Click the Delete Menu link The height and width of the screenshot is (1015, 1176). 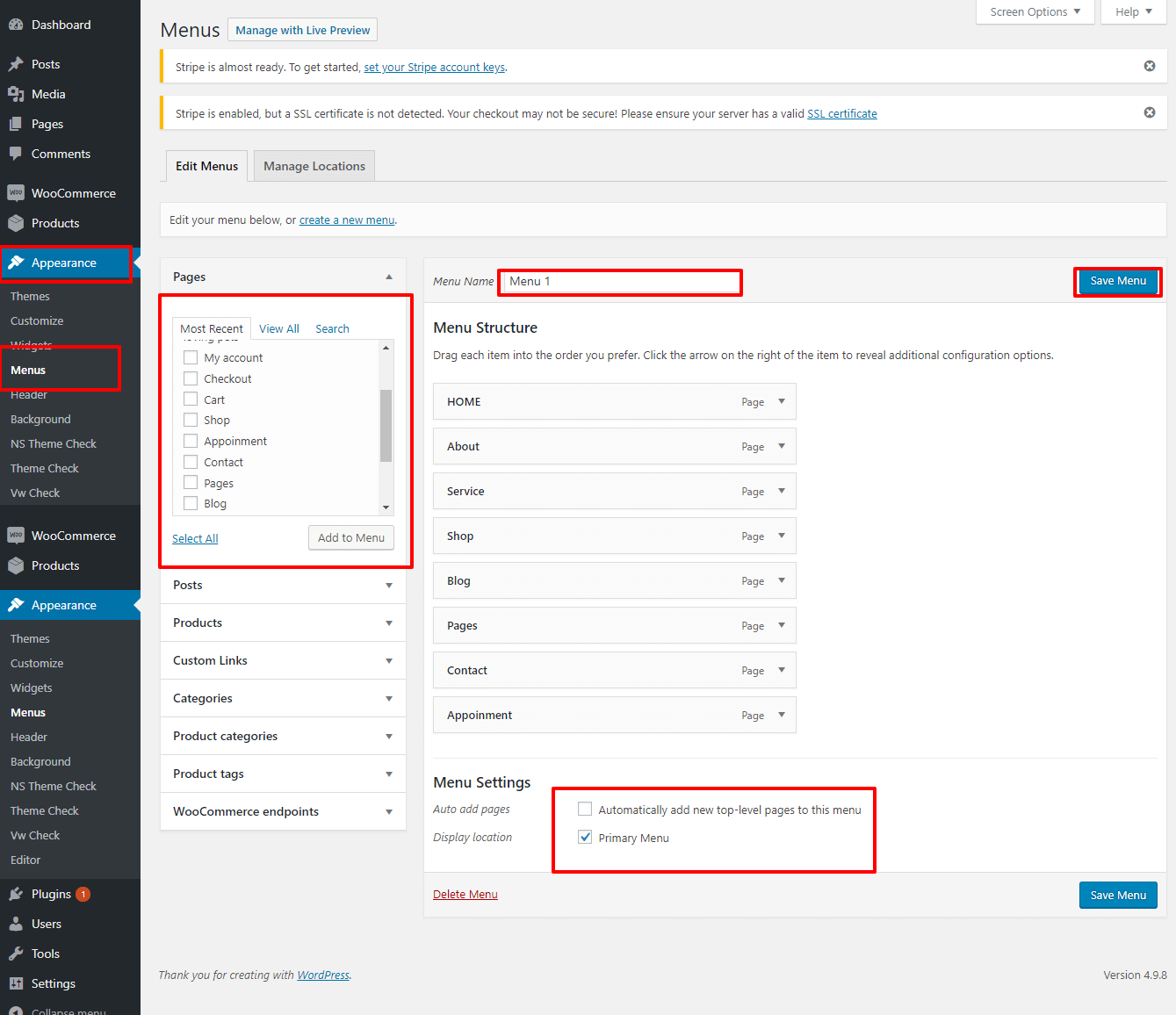click(465, 894)
